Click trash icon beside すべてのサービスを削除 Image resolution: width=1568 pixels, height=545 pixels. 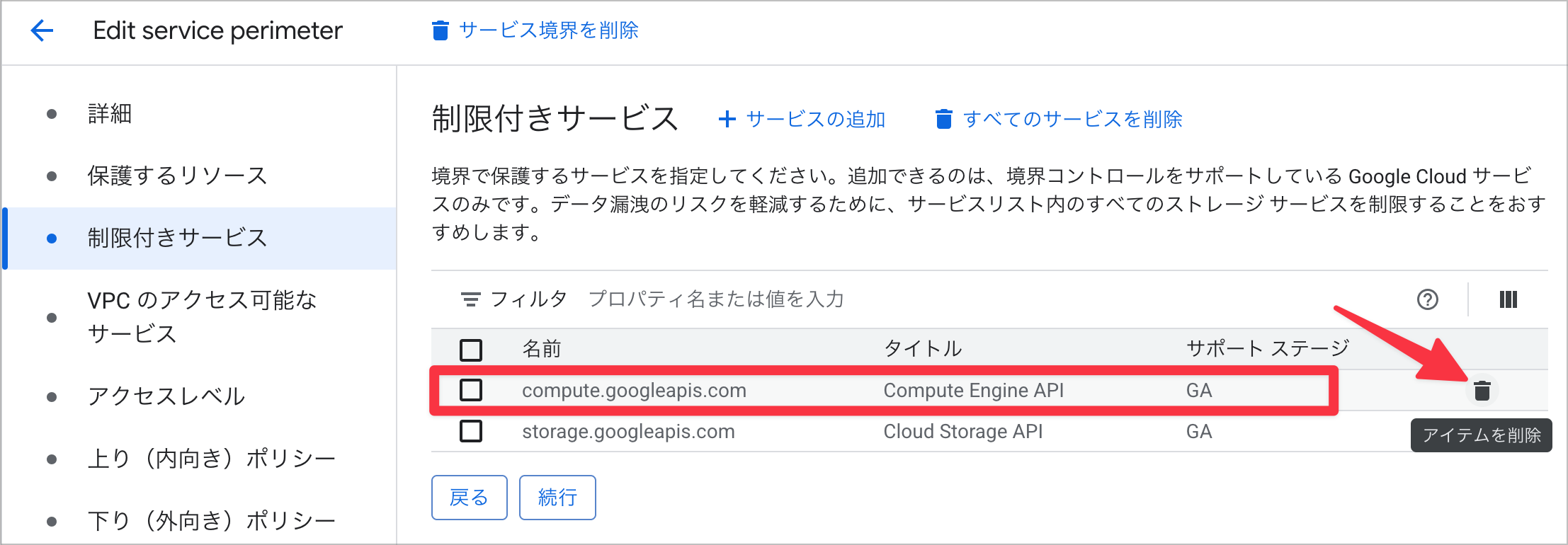click(x=943, y=119)
